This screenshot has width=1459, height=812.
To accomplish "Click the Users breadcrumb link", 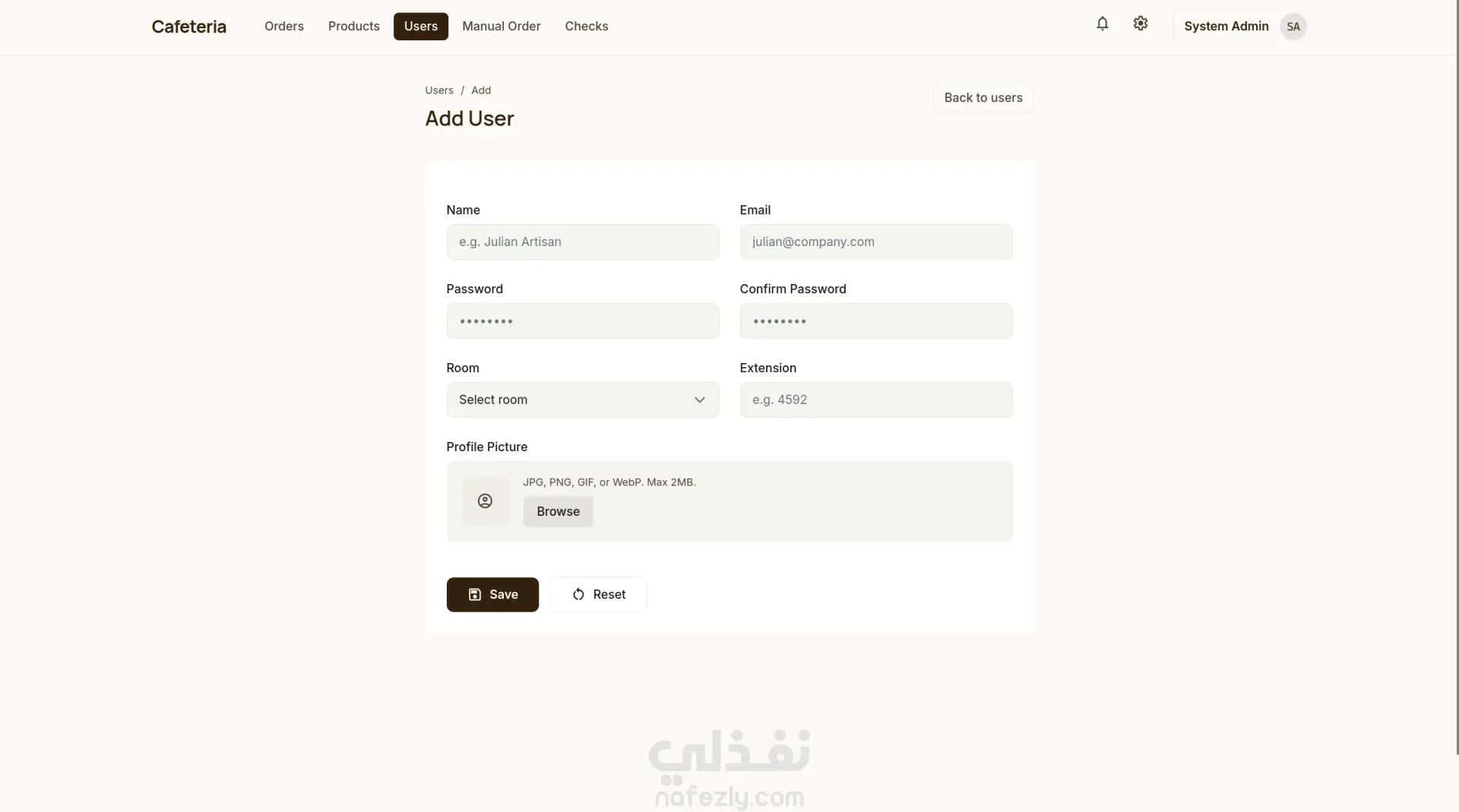I will coord(439,90).
